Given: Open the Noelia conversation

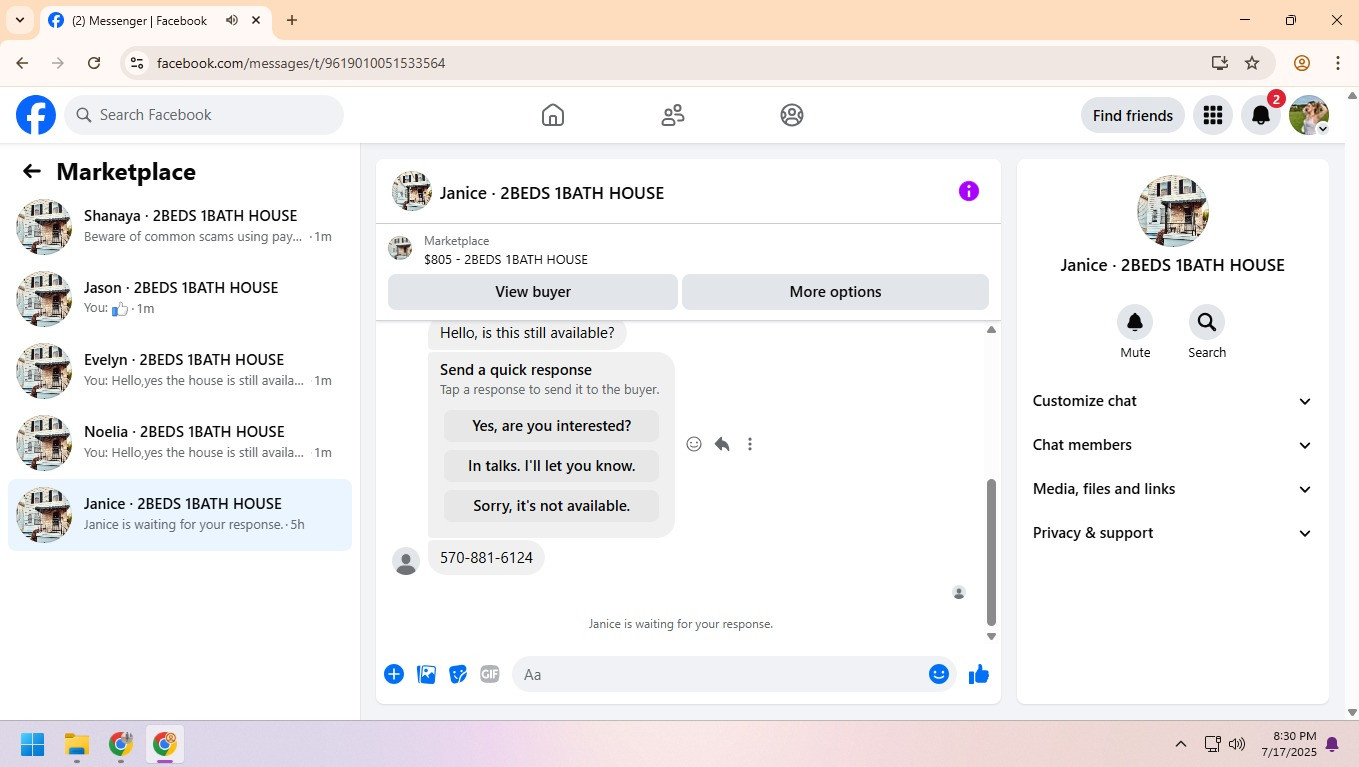Looking at the screenshot, I should tap(180, 443).
